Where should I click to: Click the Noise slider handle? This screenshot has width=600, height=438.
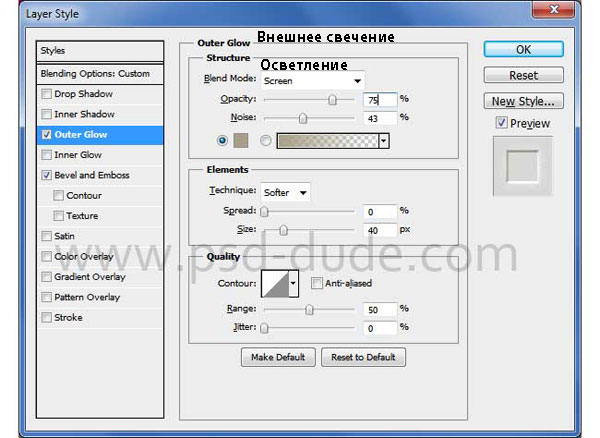(x=303, y=118)
